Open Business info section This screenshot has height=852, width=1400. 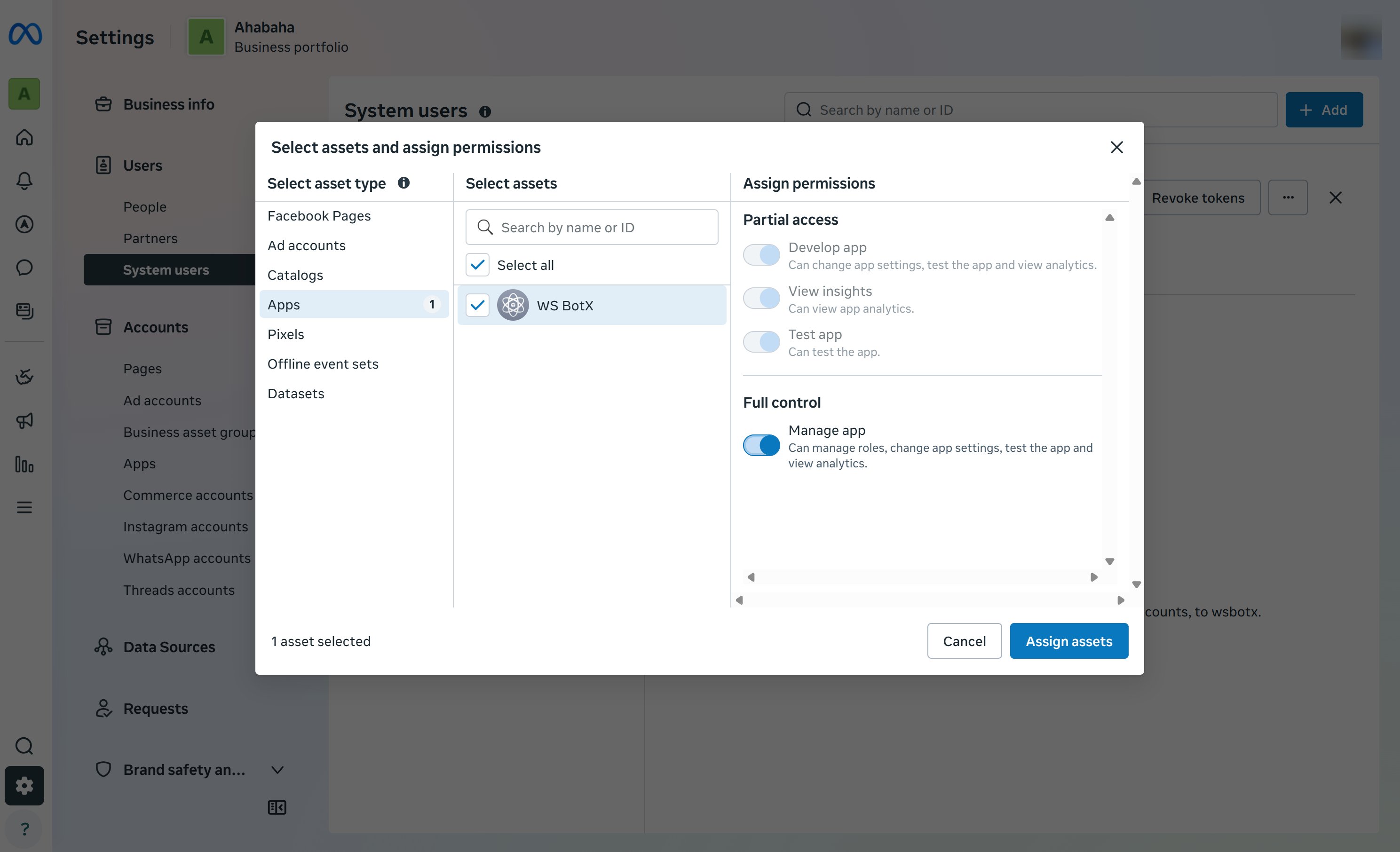(x=169, y=104)
